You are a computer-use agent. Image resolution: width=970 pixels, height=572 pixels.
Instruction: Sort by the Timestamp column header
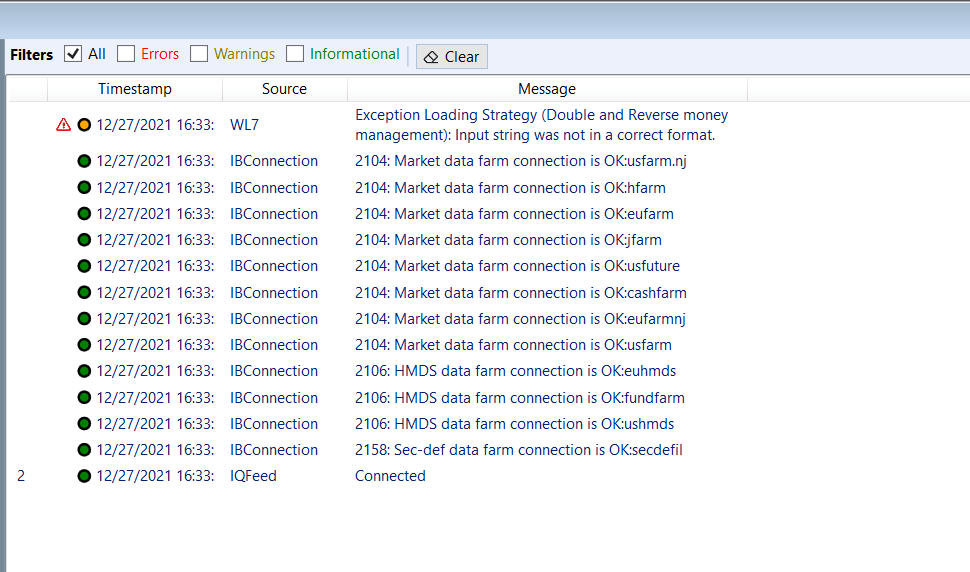[134, 89]
